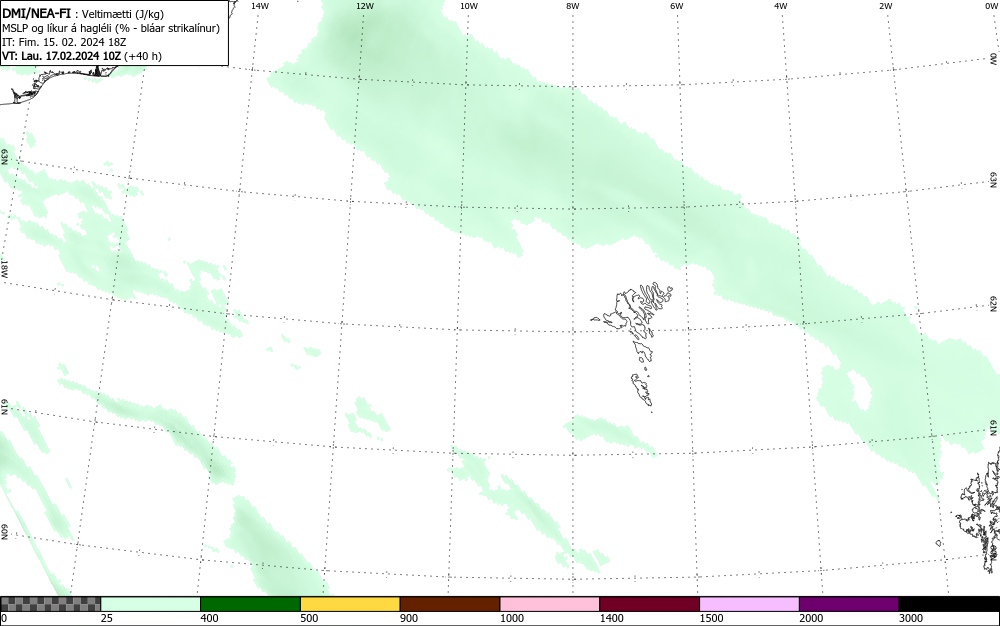
Task: Click the legend value '1400'
Action: click(x=612, y=618)
